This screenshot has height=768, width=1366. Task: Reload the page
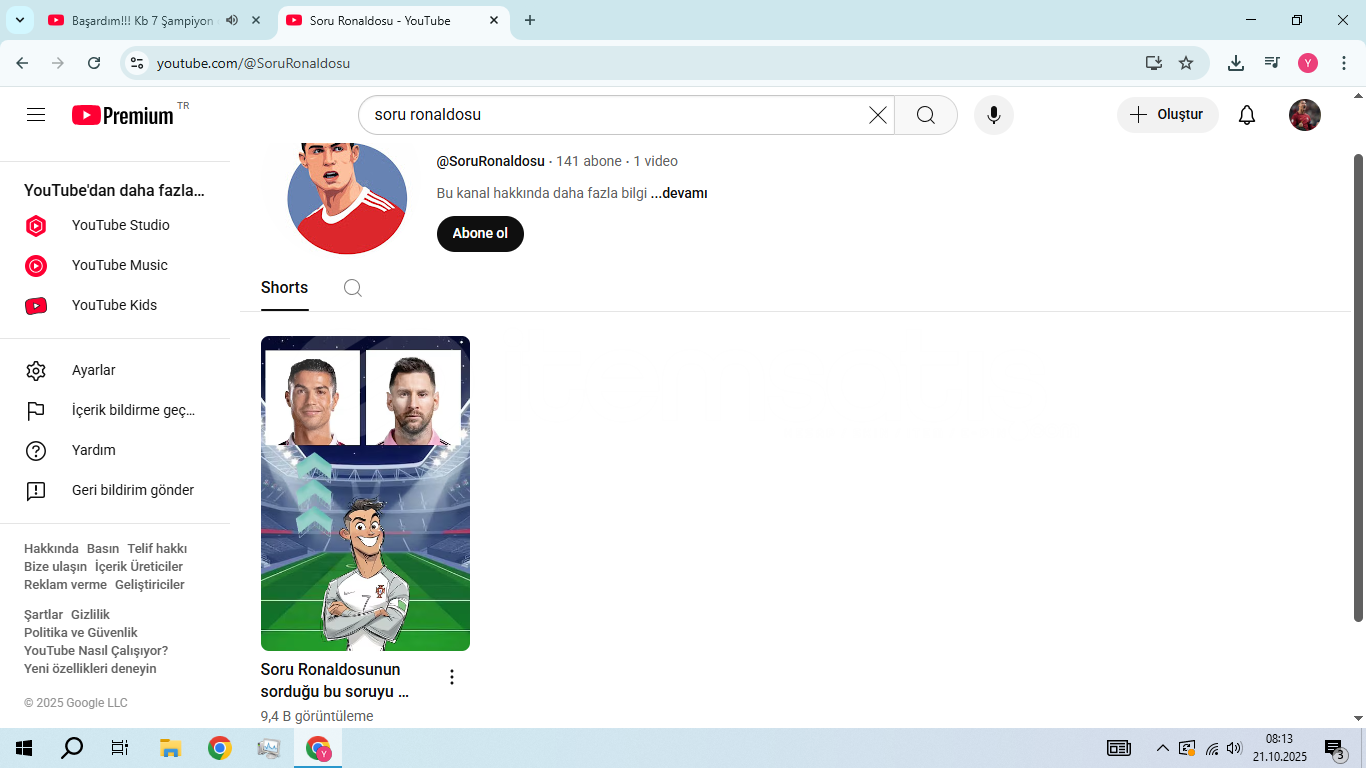[94, 63]
